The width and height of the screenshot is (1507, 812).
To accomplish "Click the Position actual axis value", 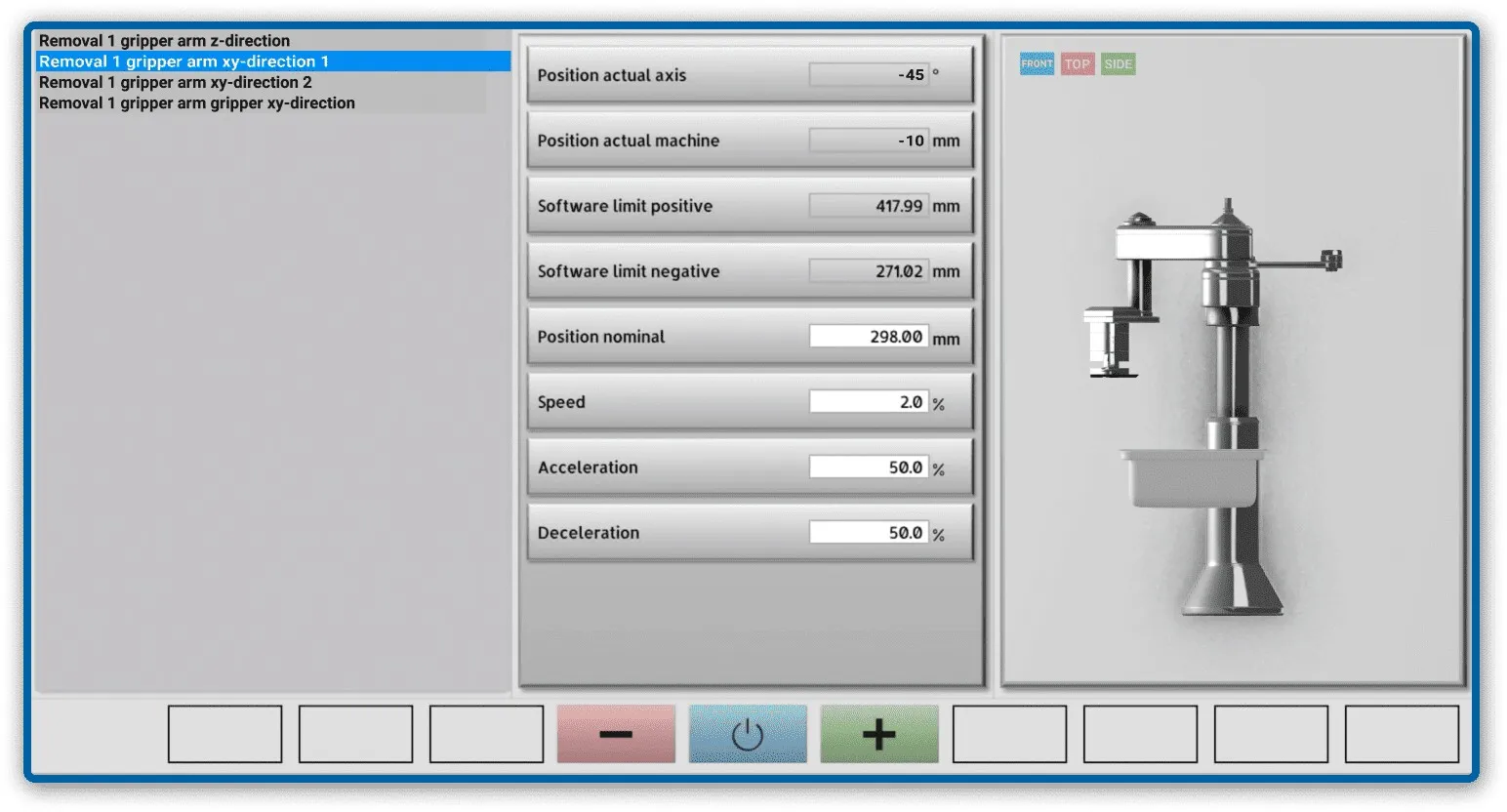I will pos(869,75).
